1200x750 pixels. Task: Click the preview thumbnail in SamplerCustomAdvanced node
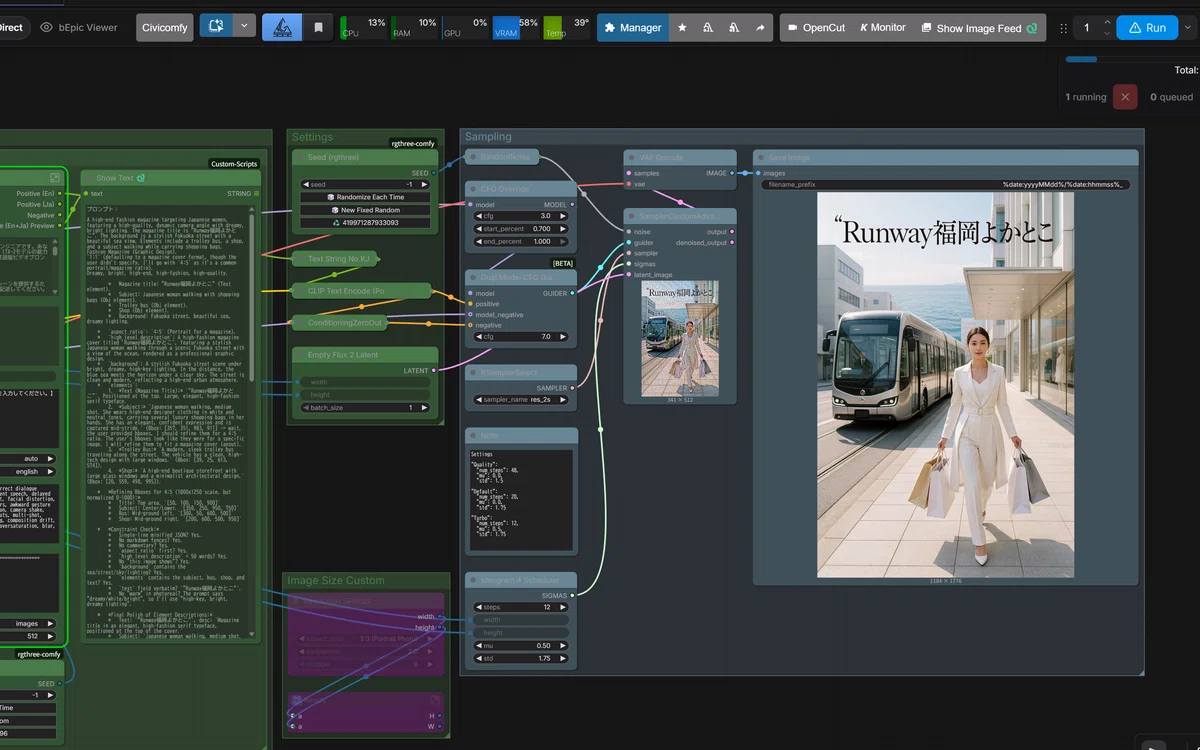point(679,338)
